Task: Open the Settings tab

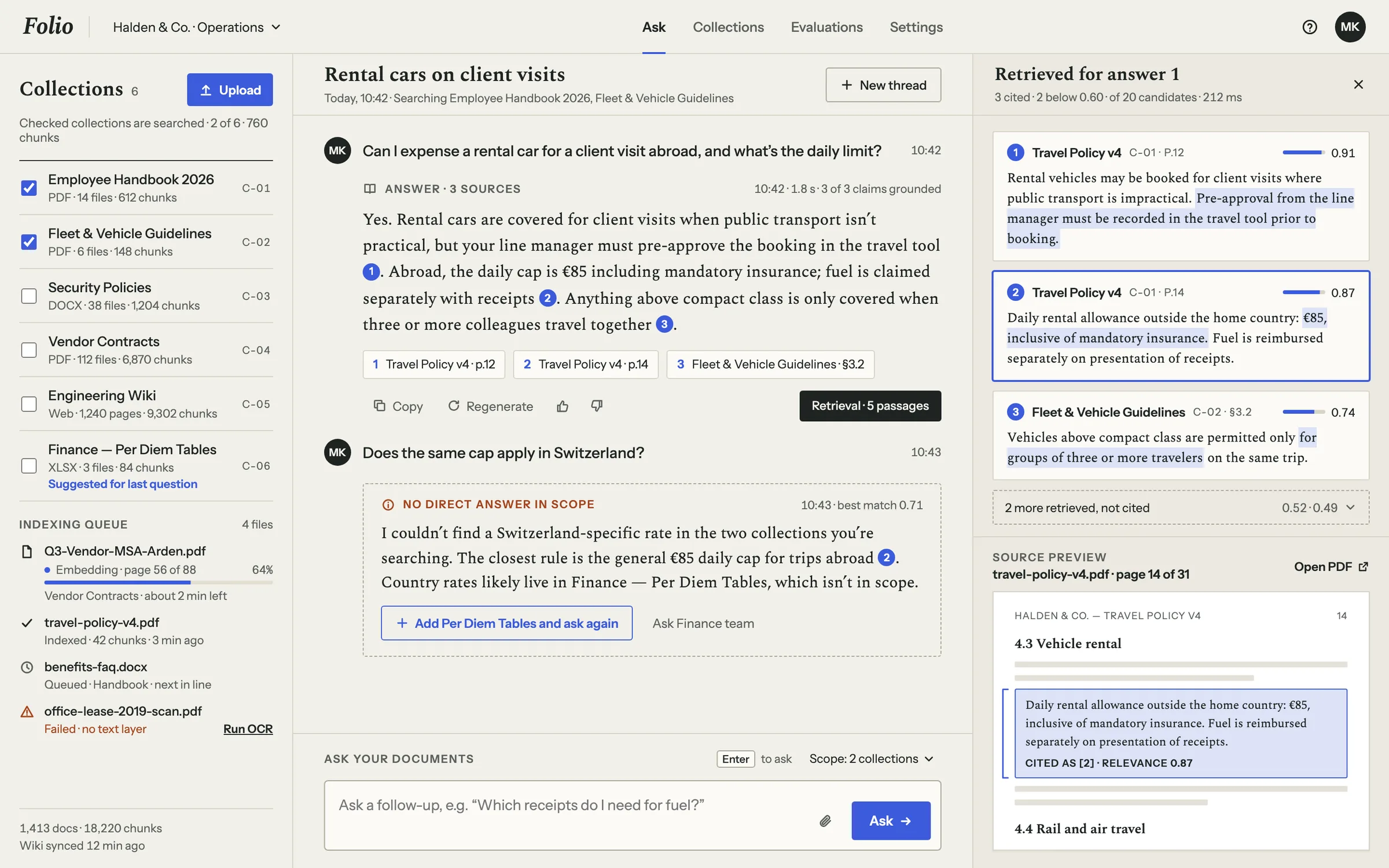Action: click(x=916, y=27)
